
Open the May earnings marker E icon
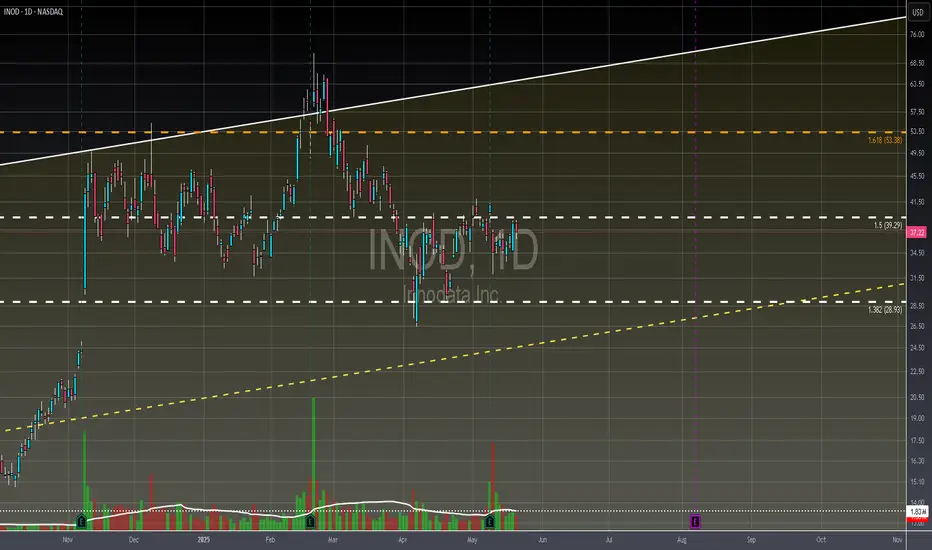490,522
